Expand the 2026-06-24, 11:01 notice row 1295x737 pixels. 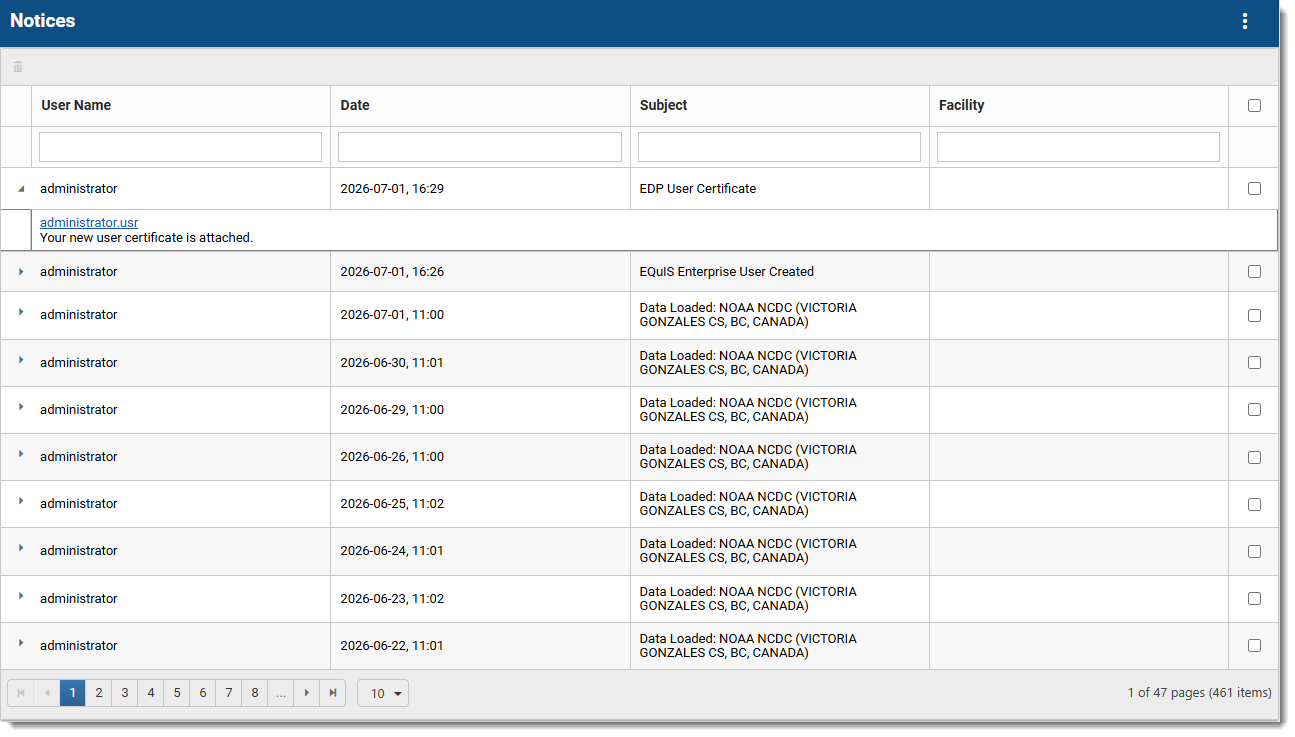pyautogui.click(x=21, y=548)
